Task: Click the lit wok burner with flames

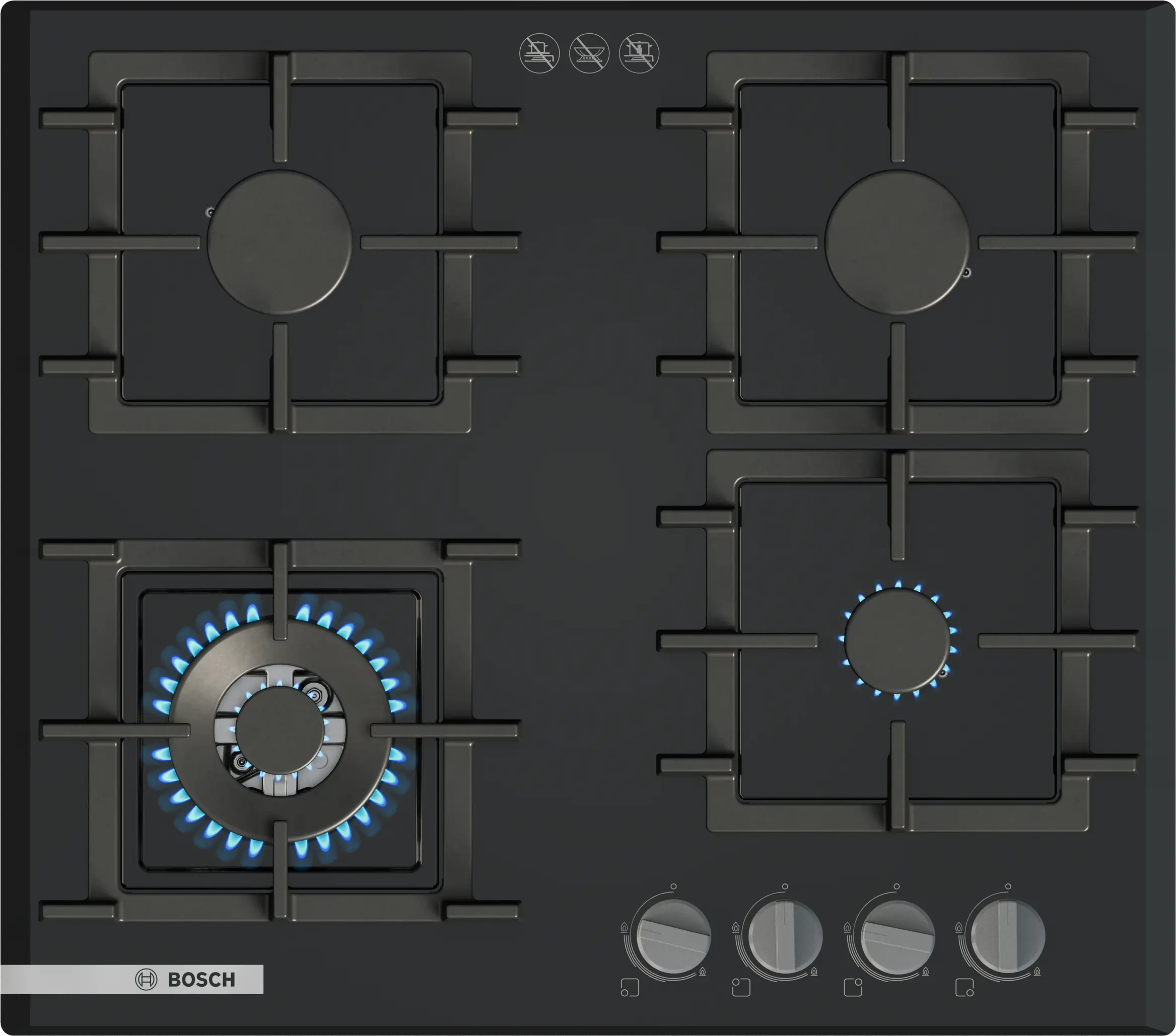Action: [x=280, y=729]
